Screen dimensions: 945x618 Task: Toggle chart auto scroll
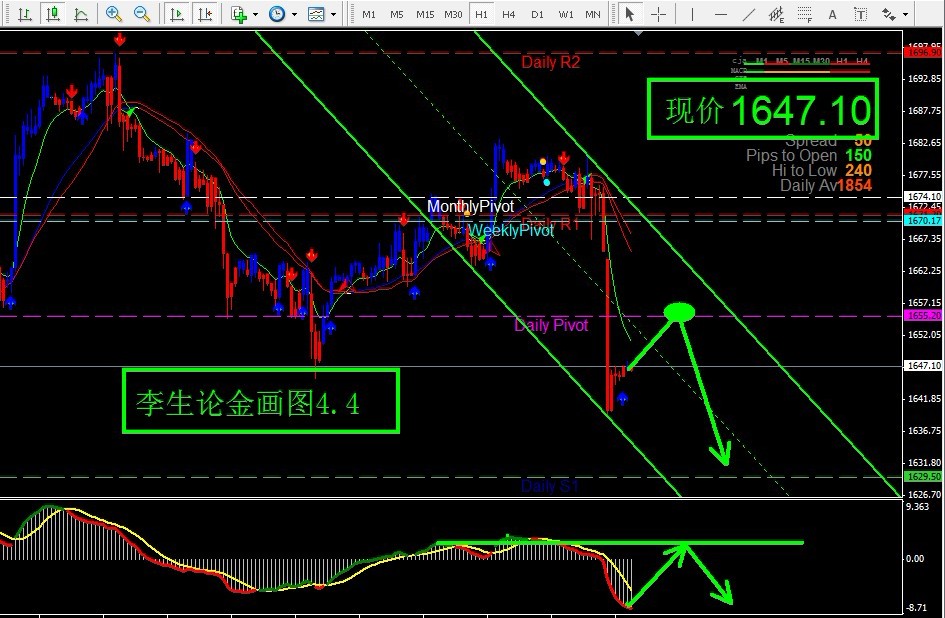tap(177, 14)
